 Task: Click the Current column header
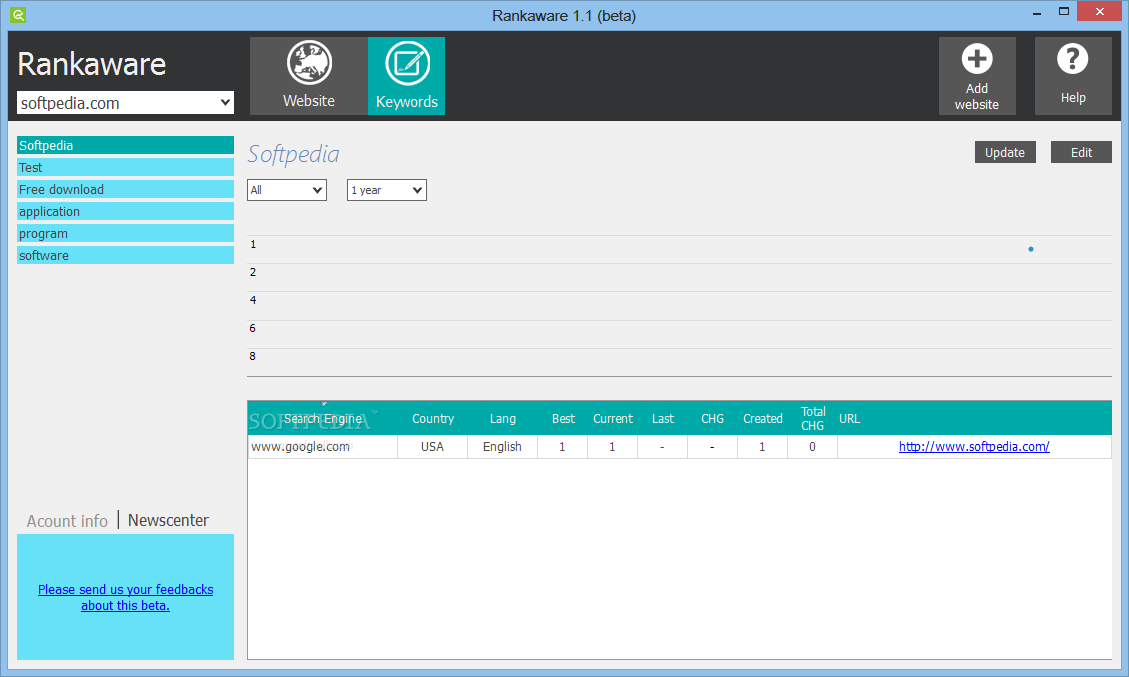pyautogui.click(x=613, y=418)
